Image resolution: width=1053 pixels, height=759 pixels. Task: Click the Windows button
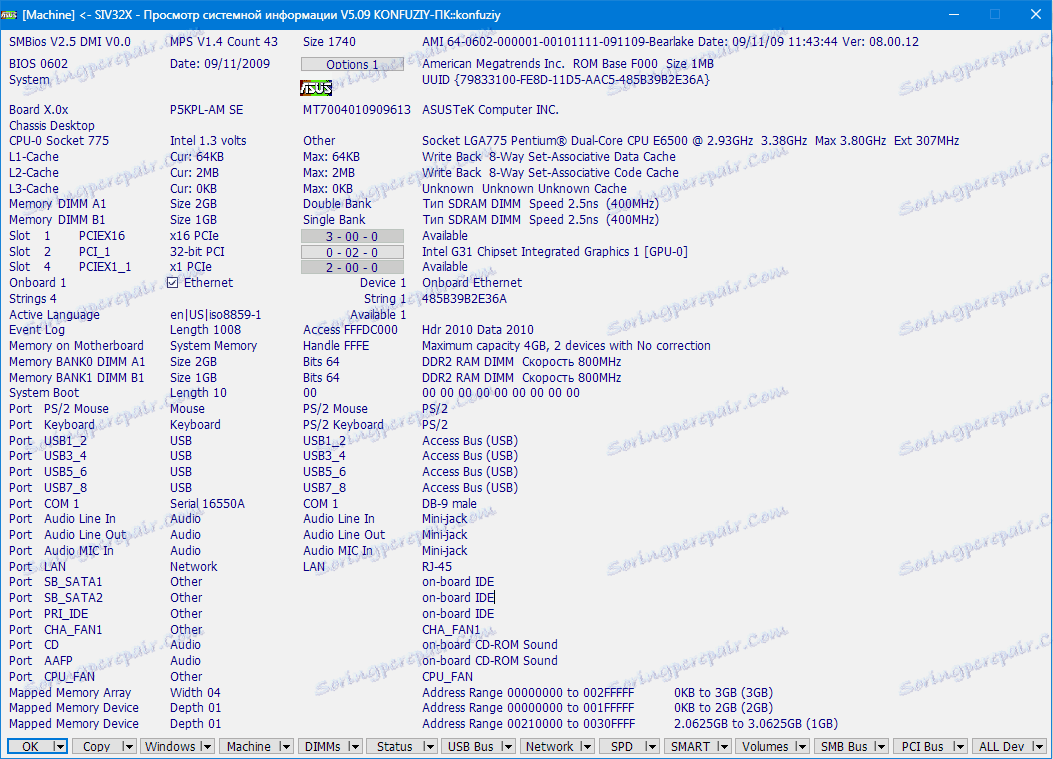pos(170,746)
